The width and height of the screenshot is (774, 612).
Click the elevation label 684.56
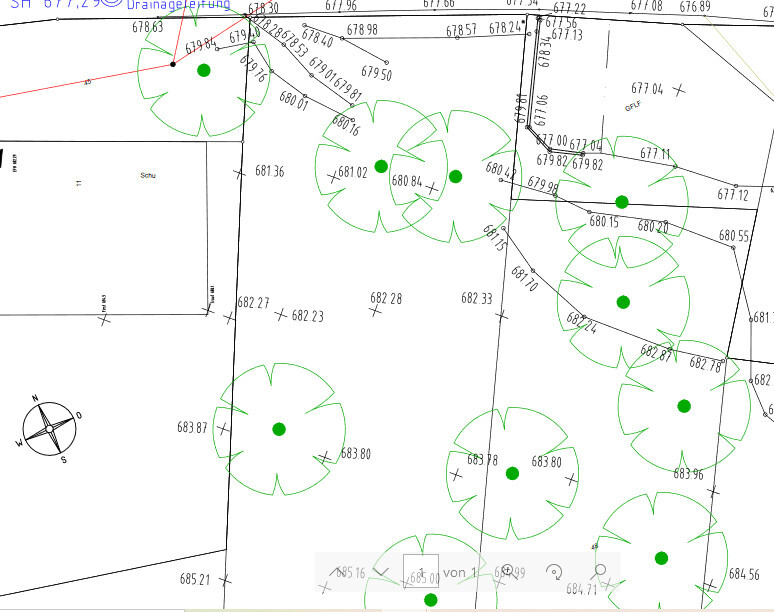point(744,574)
